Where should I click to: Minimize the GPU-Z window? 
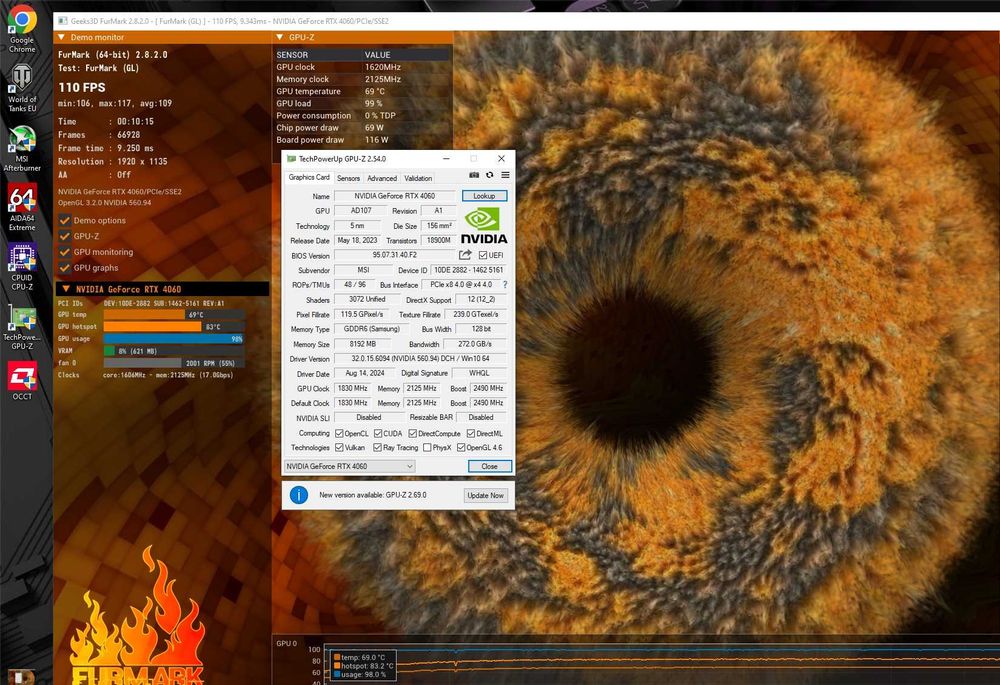tap(446, 159)
